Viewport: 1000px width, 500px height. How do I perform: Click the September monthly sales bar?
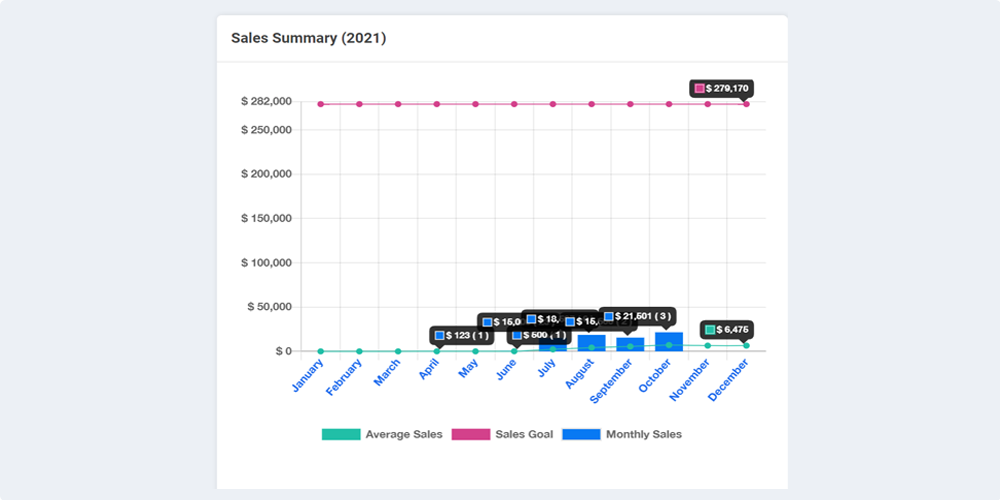click(x=630, y=344)
